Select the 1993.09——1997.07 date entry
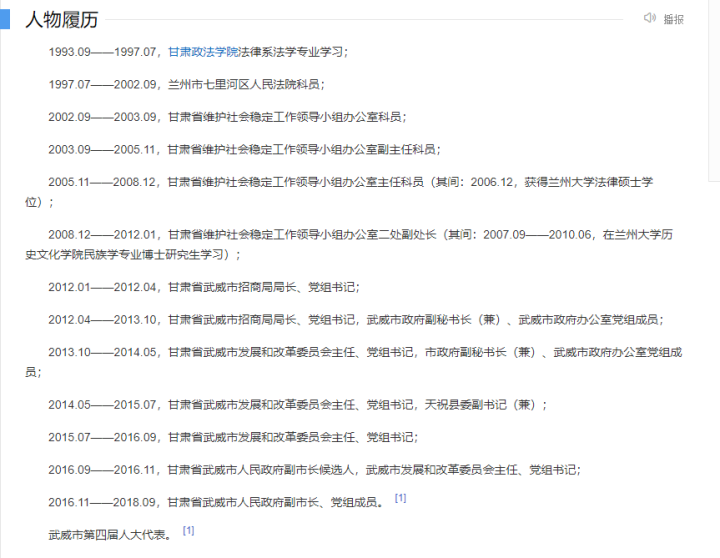The width and height of the screenshot is (720, 558). point(102,52)
